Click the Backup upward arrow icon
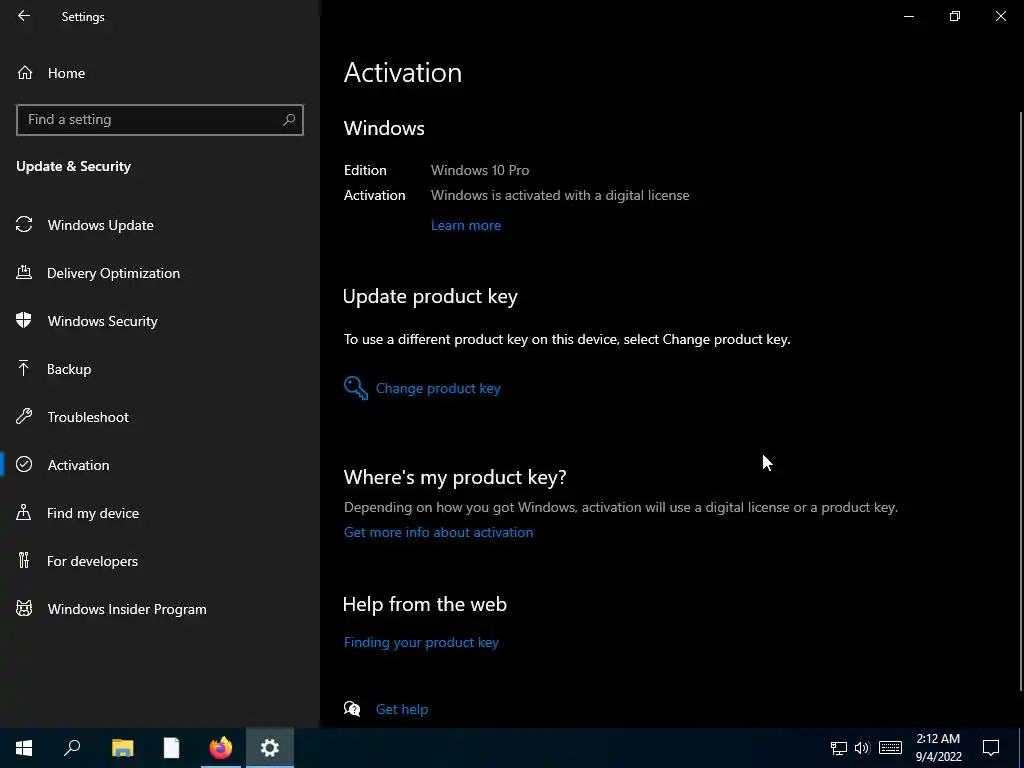 tap(24, 368)
